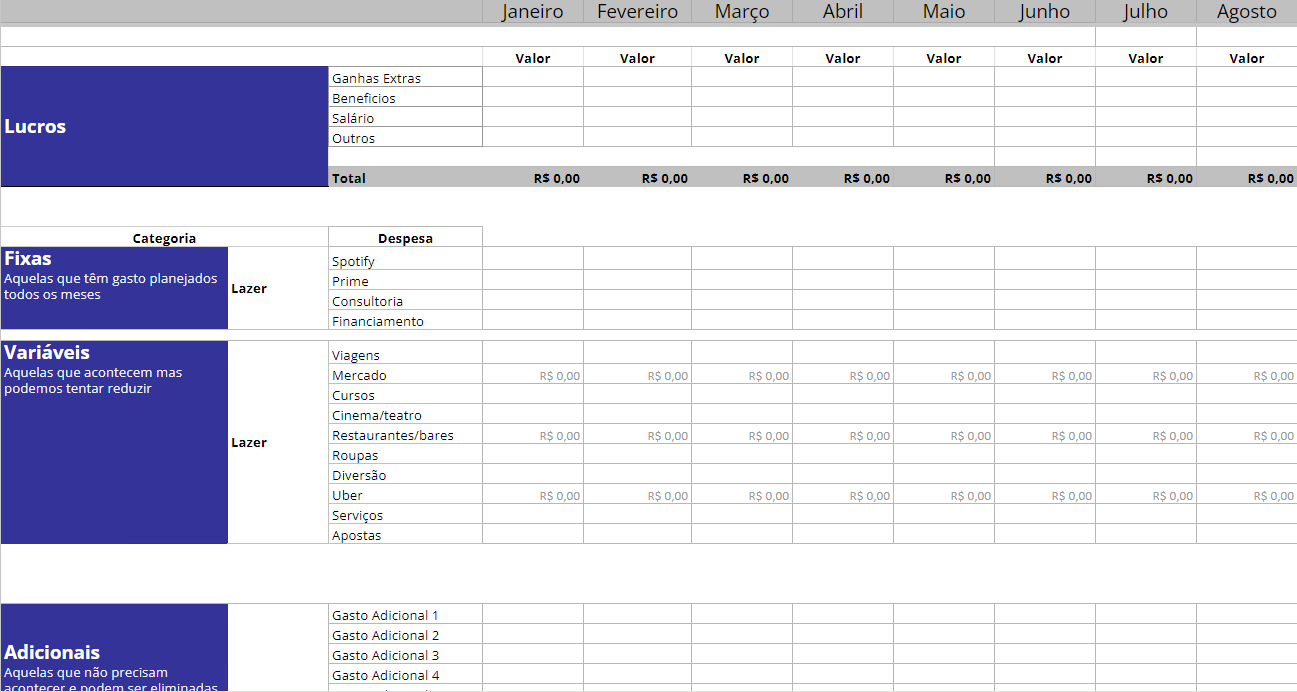Select the Janeiro column header
Image resolution: width=1297 pixels, height=692 pixels.
coord(531,12)
